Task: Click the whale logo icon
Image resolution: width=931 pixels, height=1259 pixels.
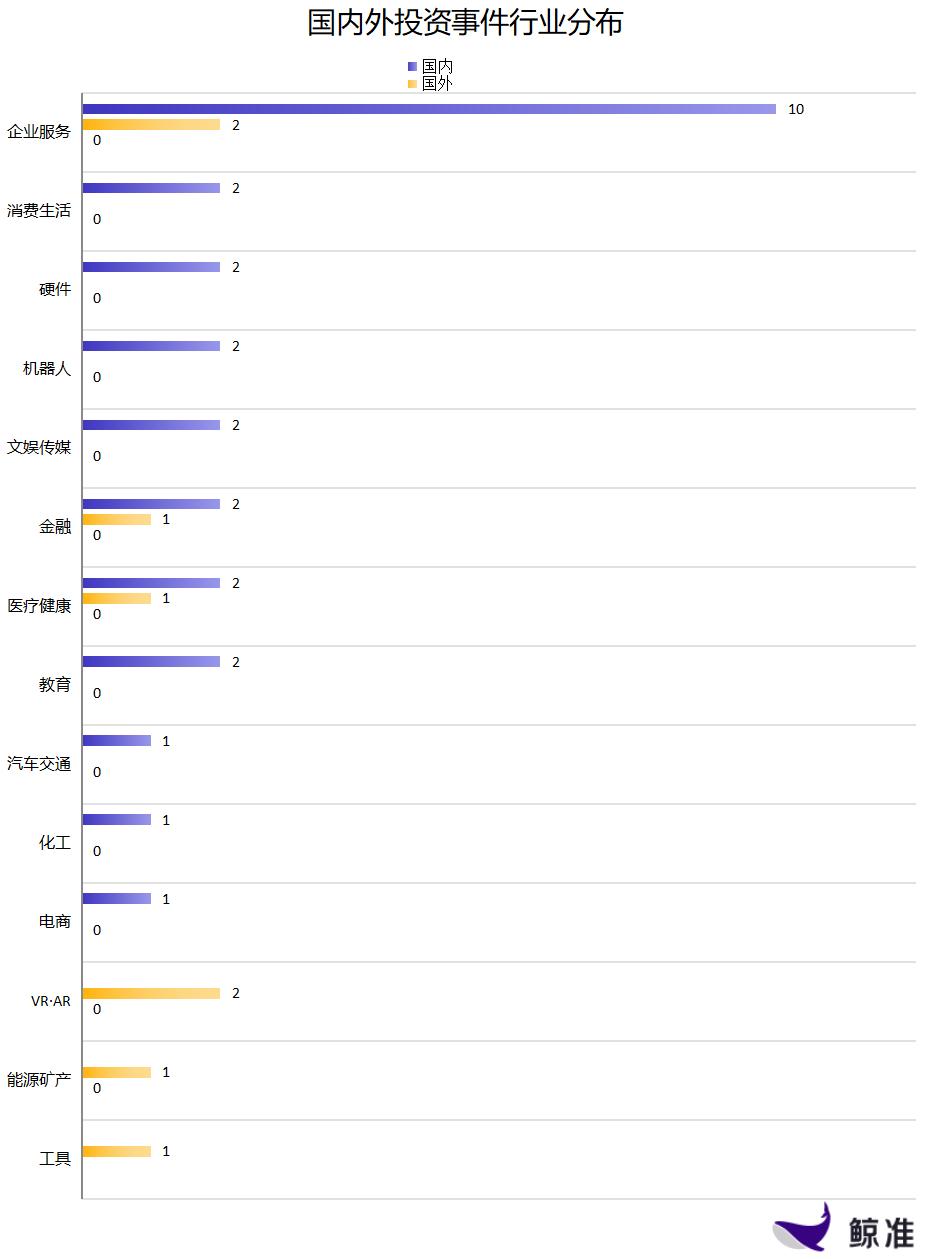Action: pyautogui.click(x=803, y=1227)
